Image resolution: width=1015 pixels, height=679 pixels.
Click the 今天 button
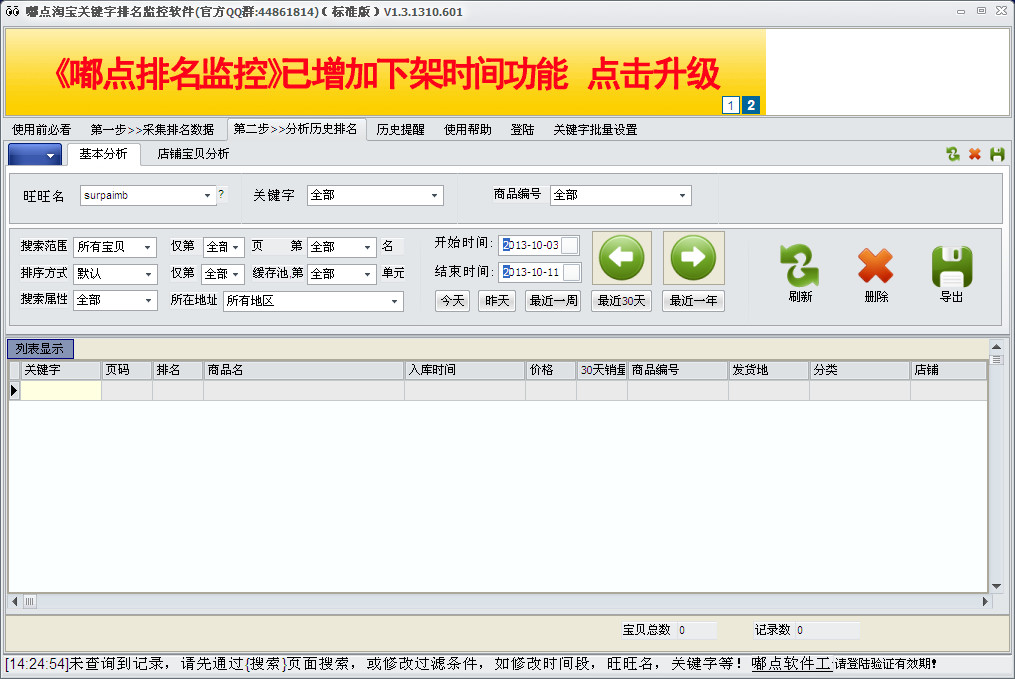(x=452, y=301)
